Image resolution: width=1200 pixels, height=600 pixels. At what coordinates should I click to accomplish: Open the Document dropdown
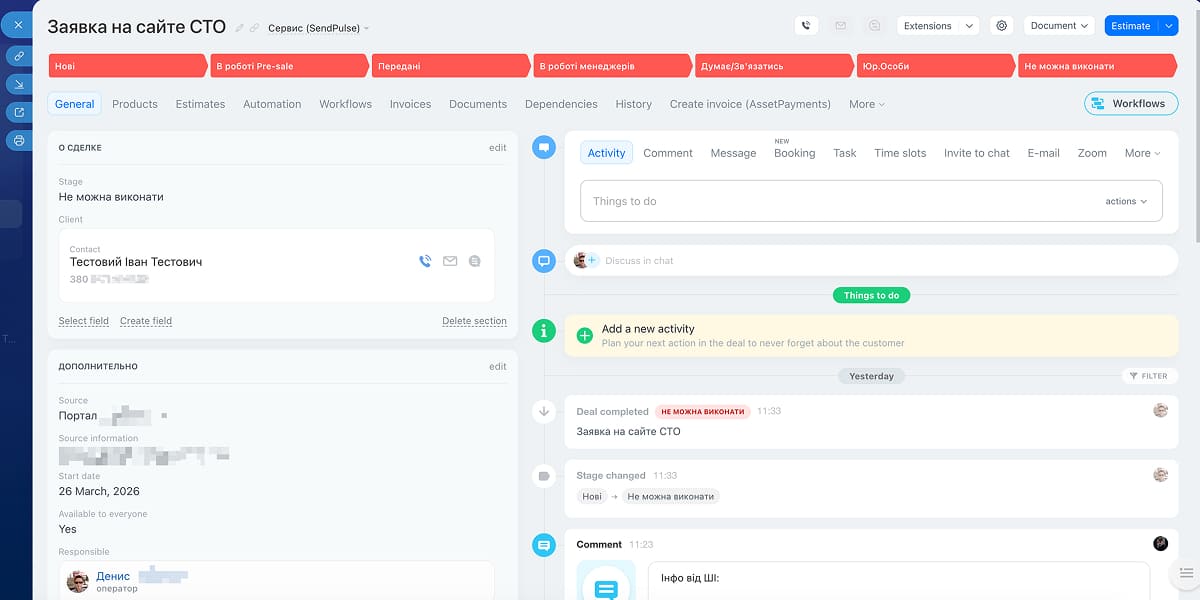pyautogui.click(x=1059, y=26)
